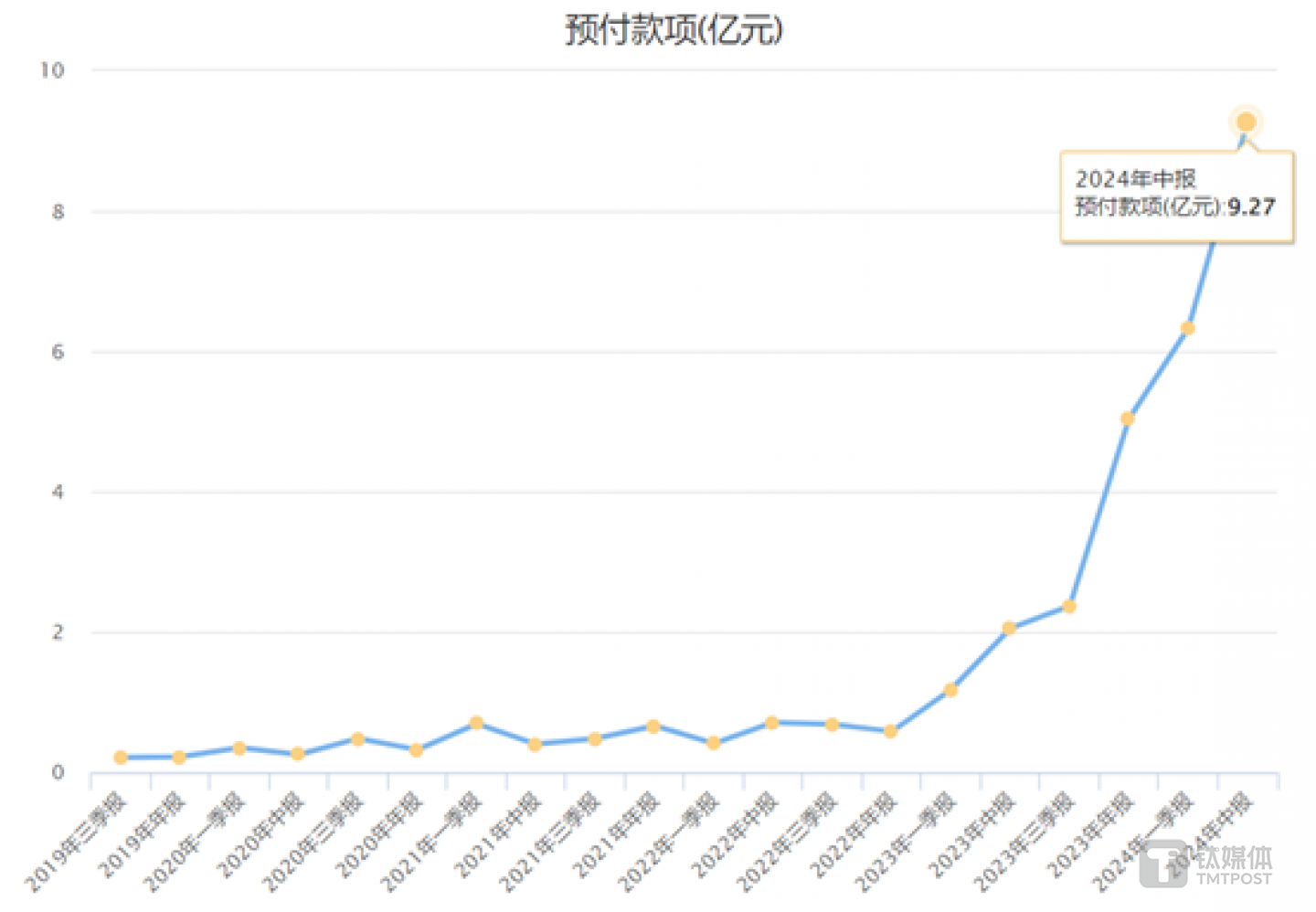Image resolution: width=1316 pixels, height=912 pixels.
Task: Click the tooltip value 9.27
Action: (x=1251, y=207)
